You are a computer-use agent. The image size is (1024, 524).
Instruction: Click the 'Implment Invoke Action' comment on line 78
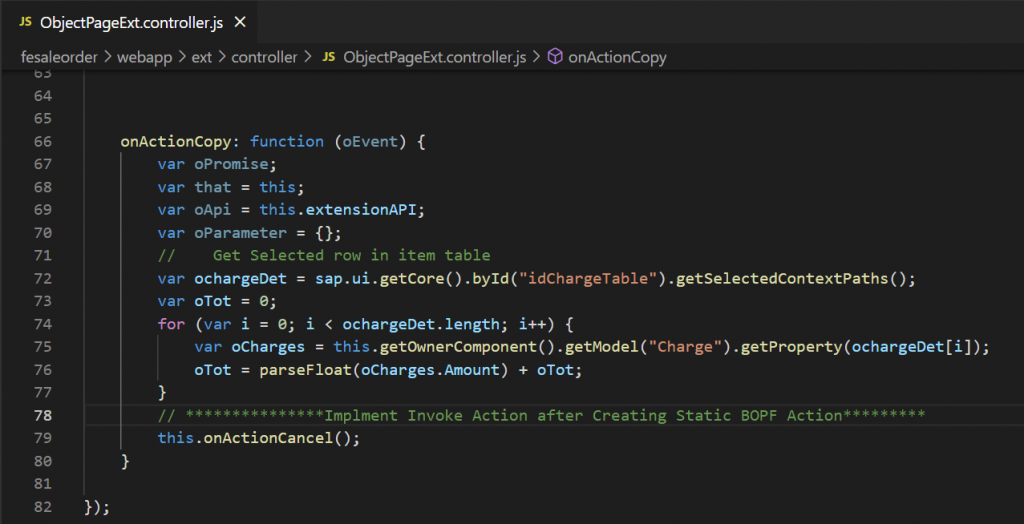541,416
